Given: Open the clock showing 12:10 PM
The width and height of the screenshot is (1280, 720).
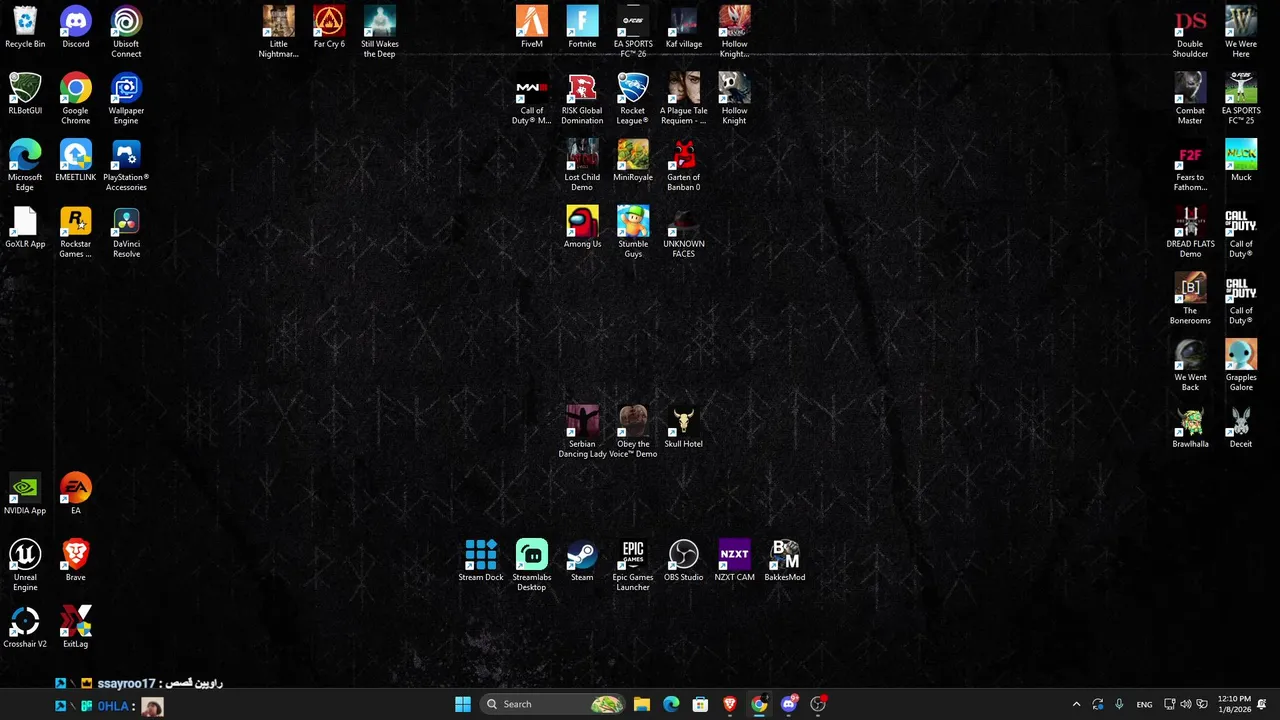Looking at the screenshot, I should (1234, 704).
